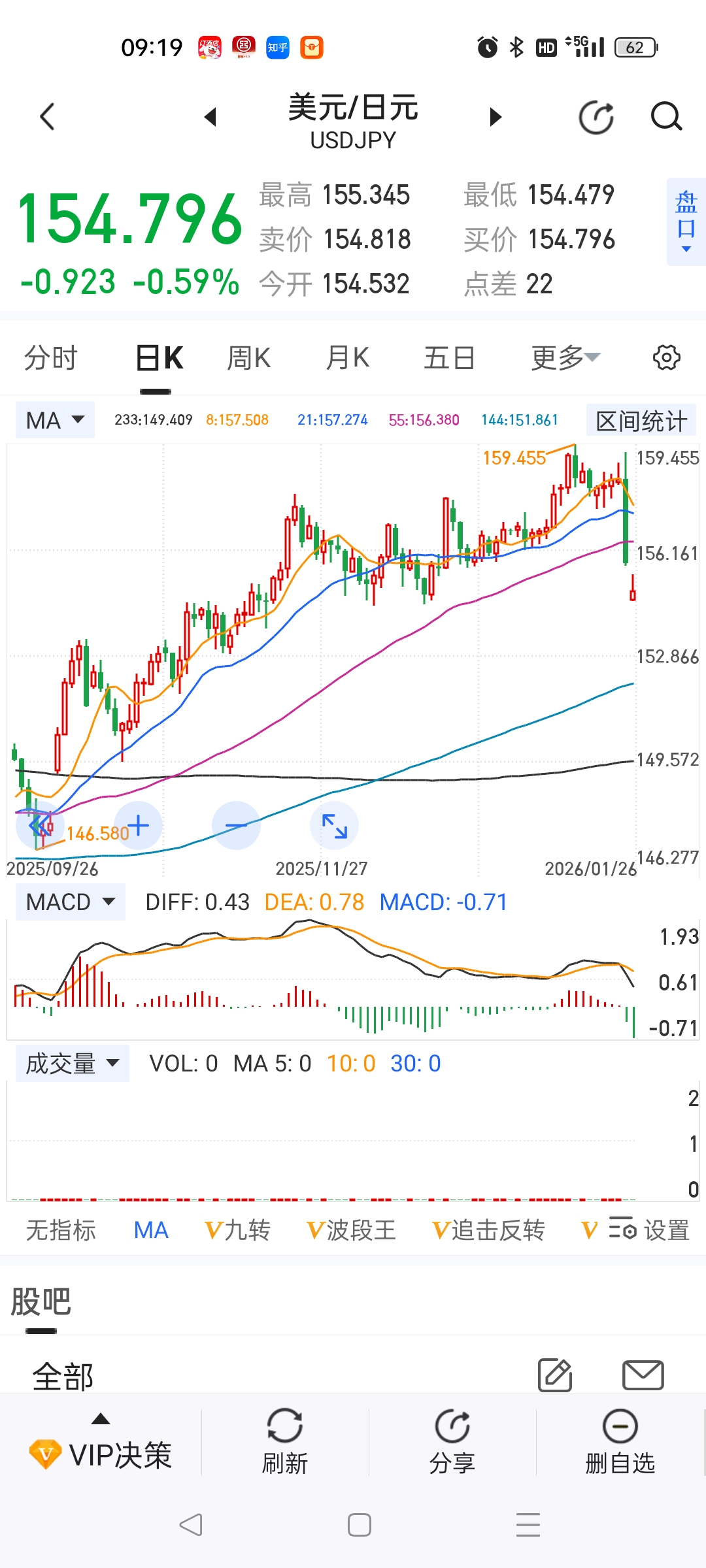
Task: Open the MACD indicator dropdown
Action: pos(71,902)
